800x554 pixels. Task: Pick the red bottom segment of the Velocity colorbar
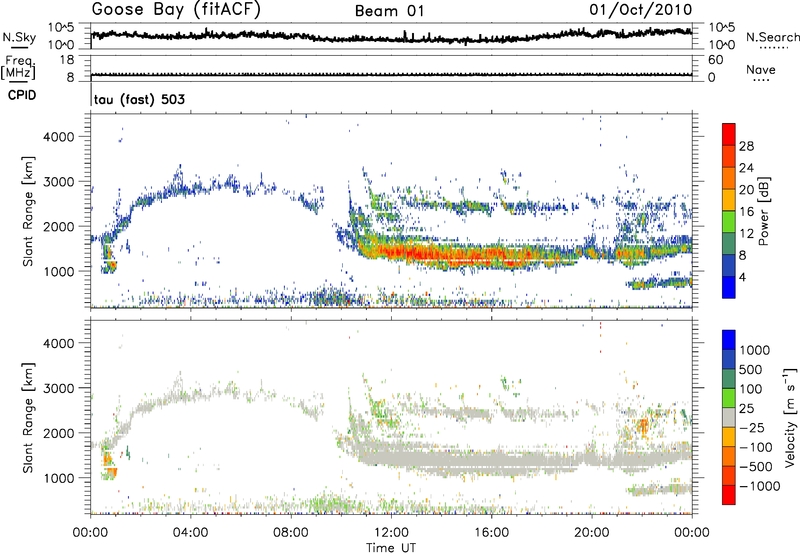[x=729, y=495]
